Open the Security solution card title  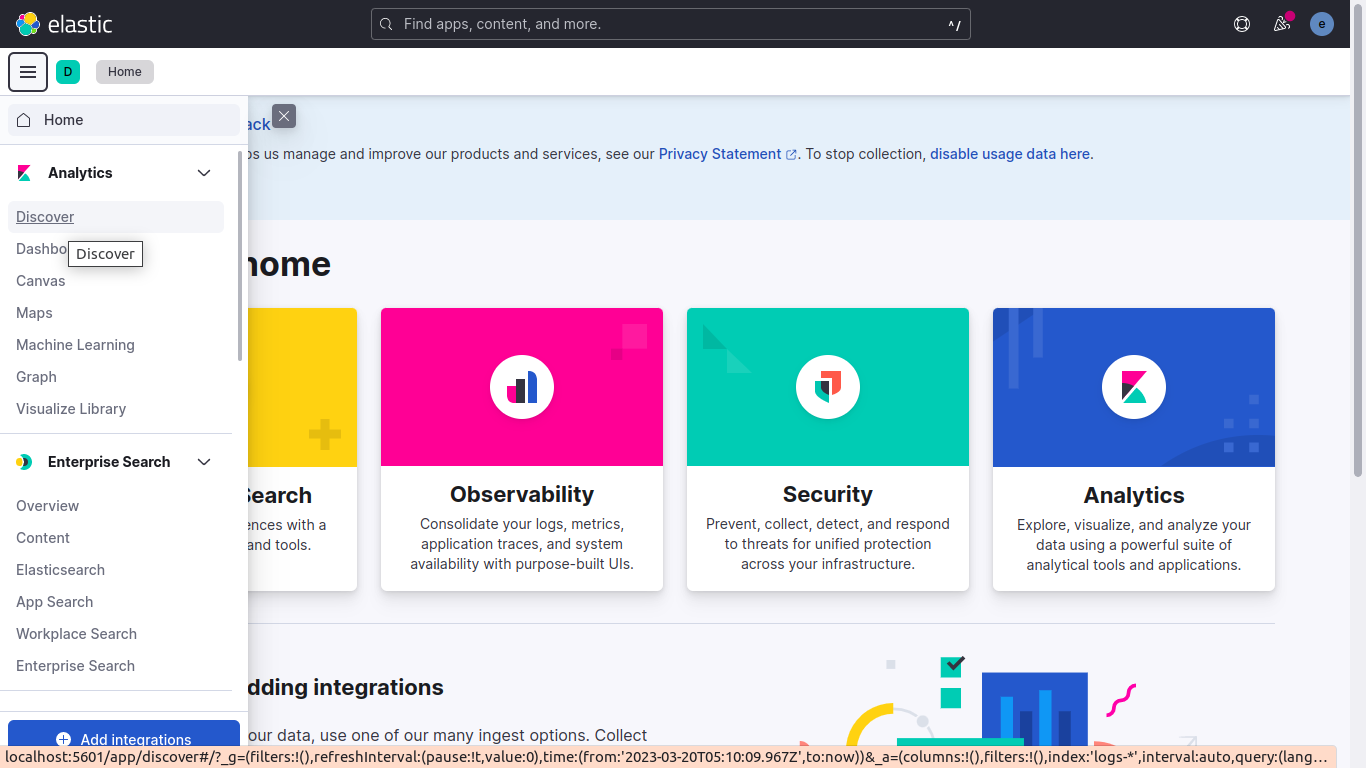tap(828, 494)
